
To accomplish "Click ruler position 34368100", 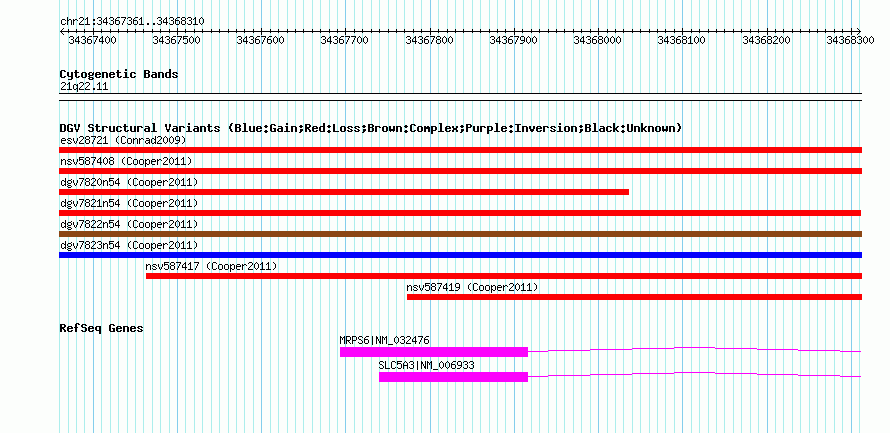I will [682, 40].
